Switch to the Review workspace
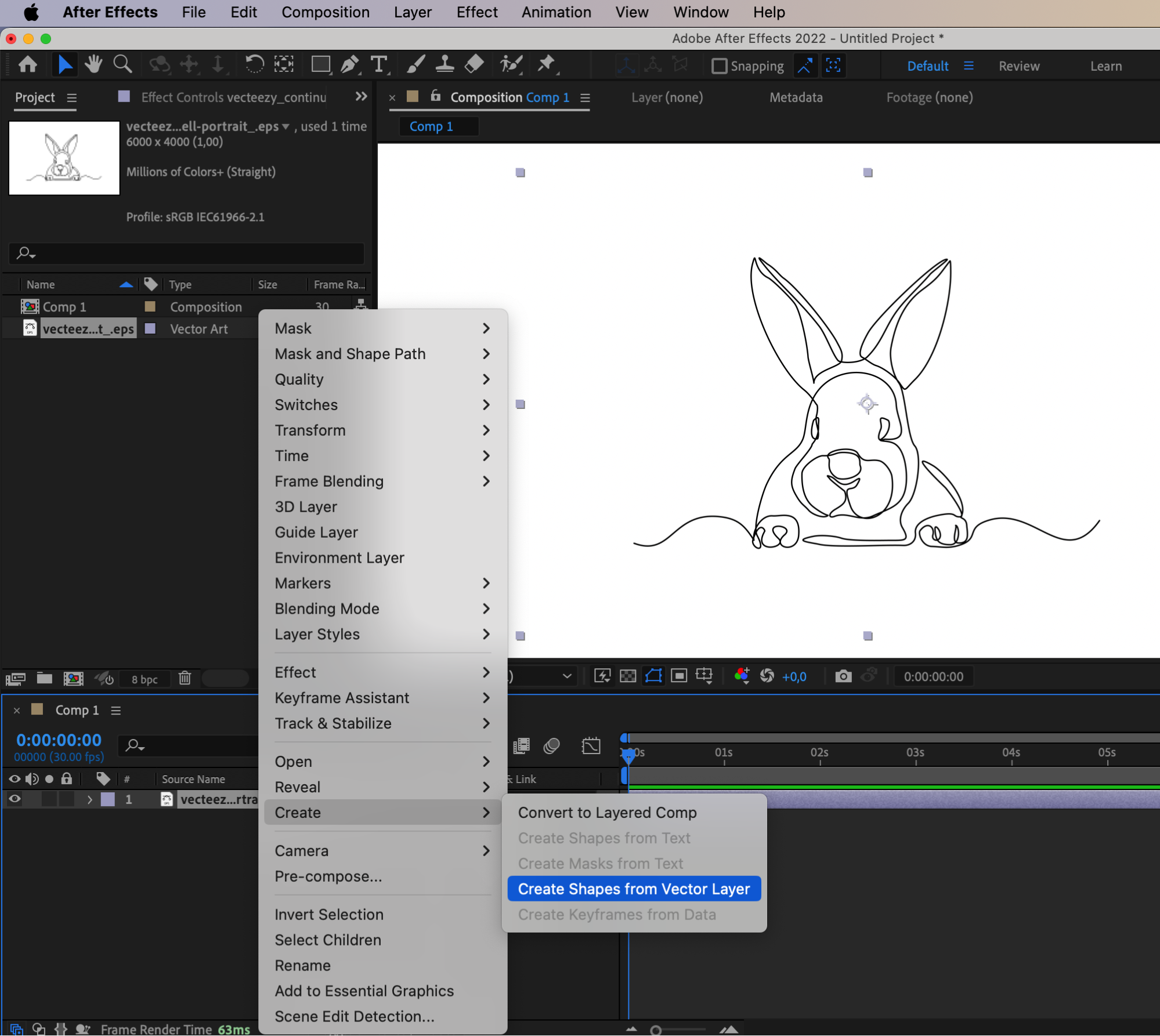Viewport: 1160px width, 1036px height. [x=1018, y=66]
